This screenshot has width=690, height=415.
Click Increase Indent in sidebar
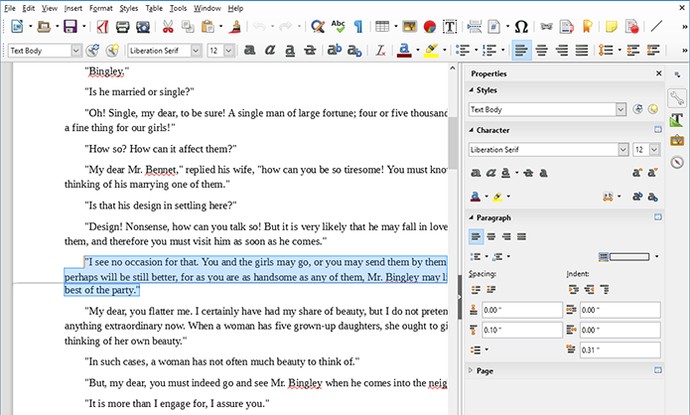[573, 290]
